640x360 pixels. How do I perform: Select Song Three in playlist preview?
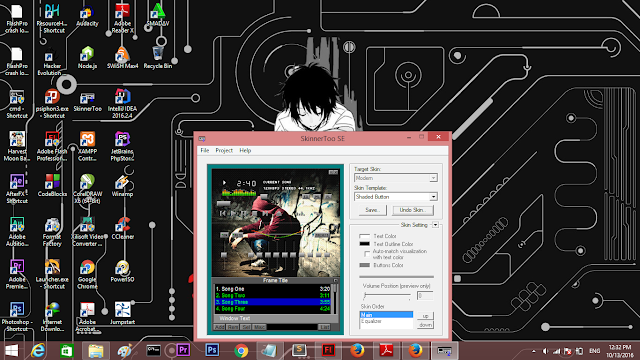pyautogui.click(x=273, y=302)
